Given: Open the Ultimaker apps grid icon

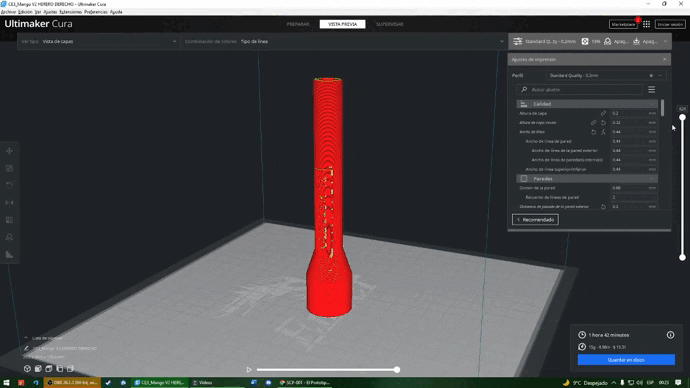Looking at the screenshot, I should pos(646,24).
